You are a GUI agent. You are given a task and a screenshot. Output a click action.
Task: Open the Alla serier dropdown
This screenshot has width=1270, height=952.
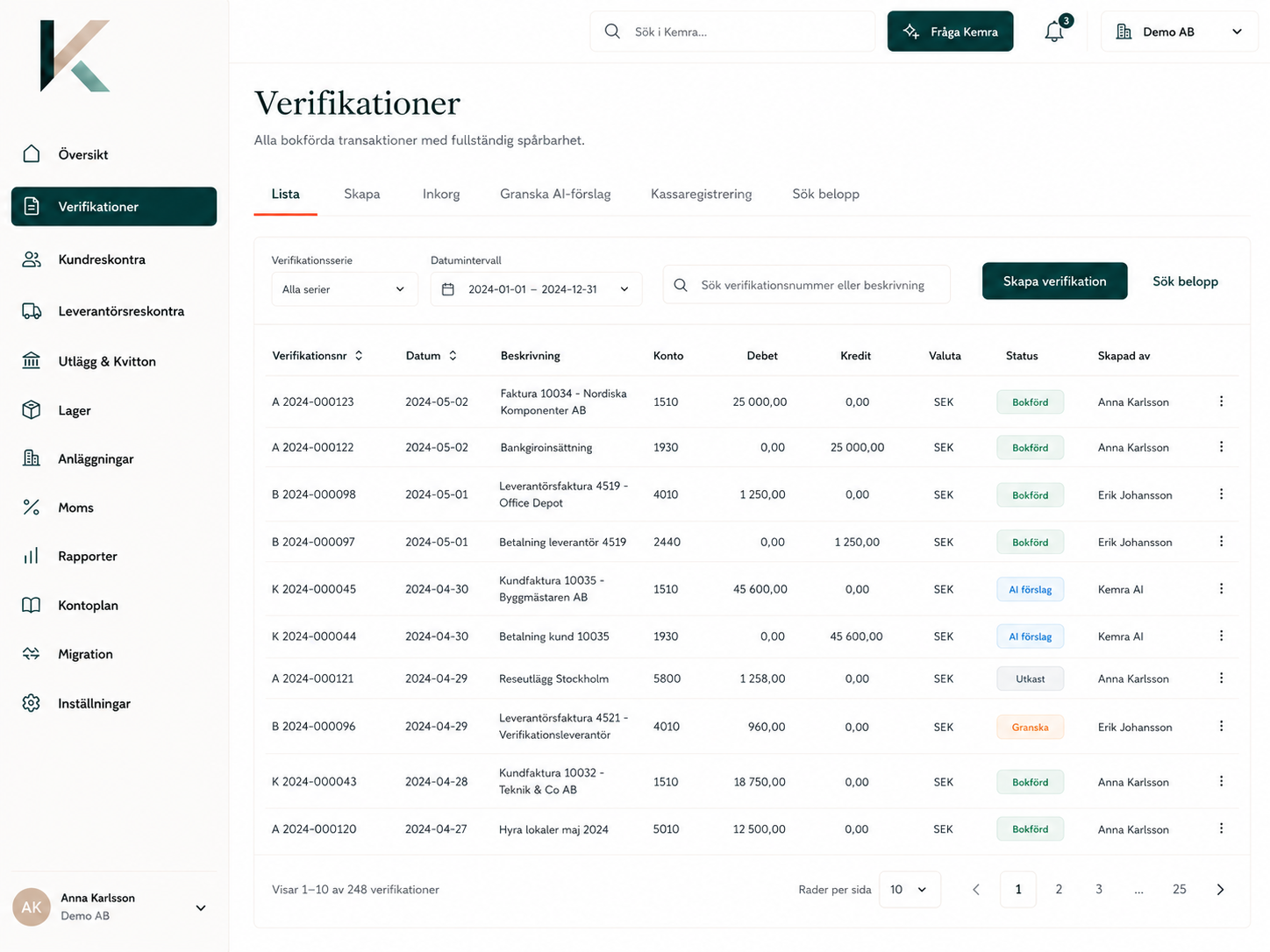pyautogui.click(x=344, y=289)
